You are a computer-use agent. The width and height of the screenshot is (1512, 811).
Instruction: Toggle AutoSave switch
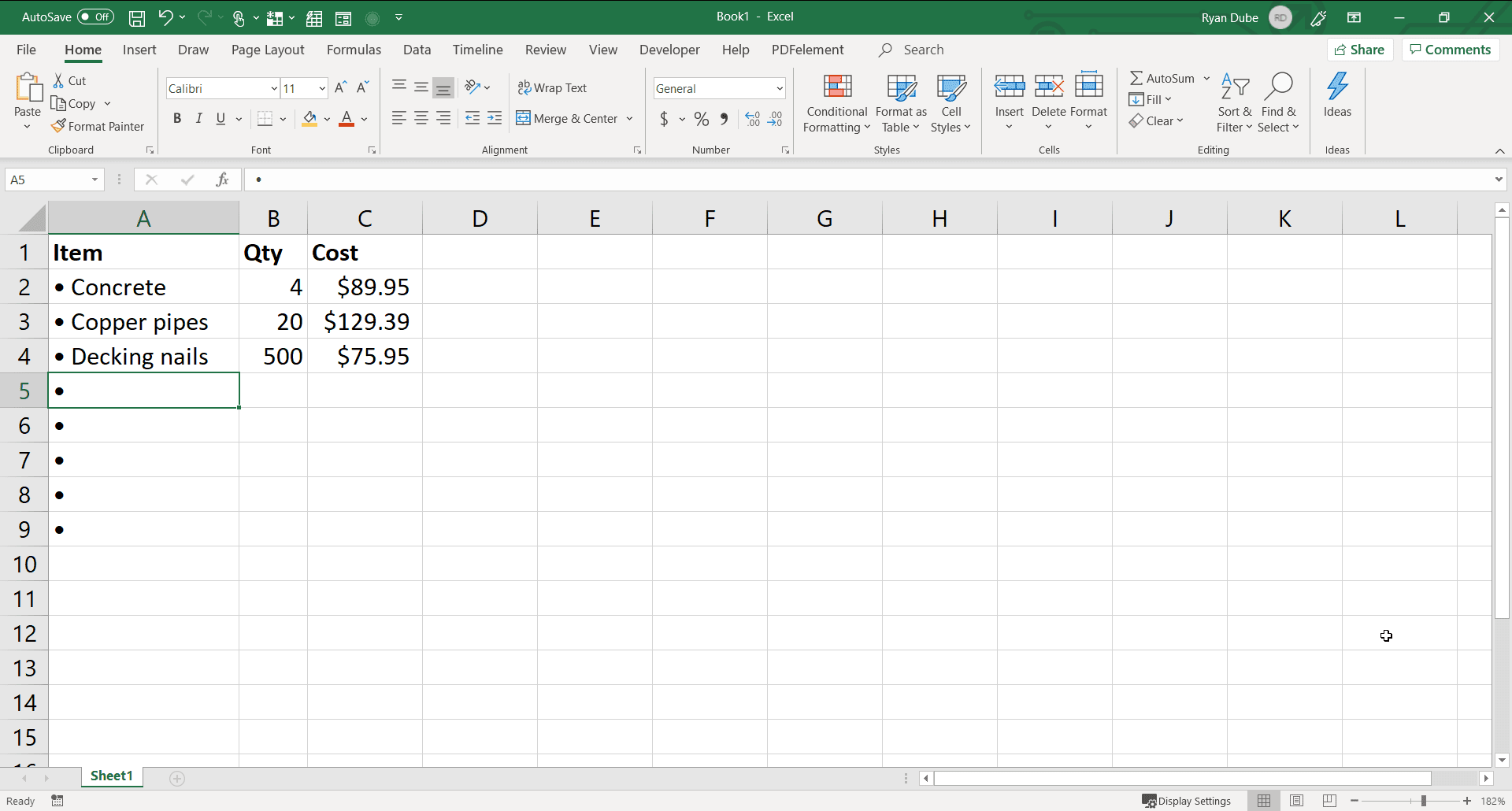(x=96, y=17)
